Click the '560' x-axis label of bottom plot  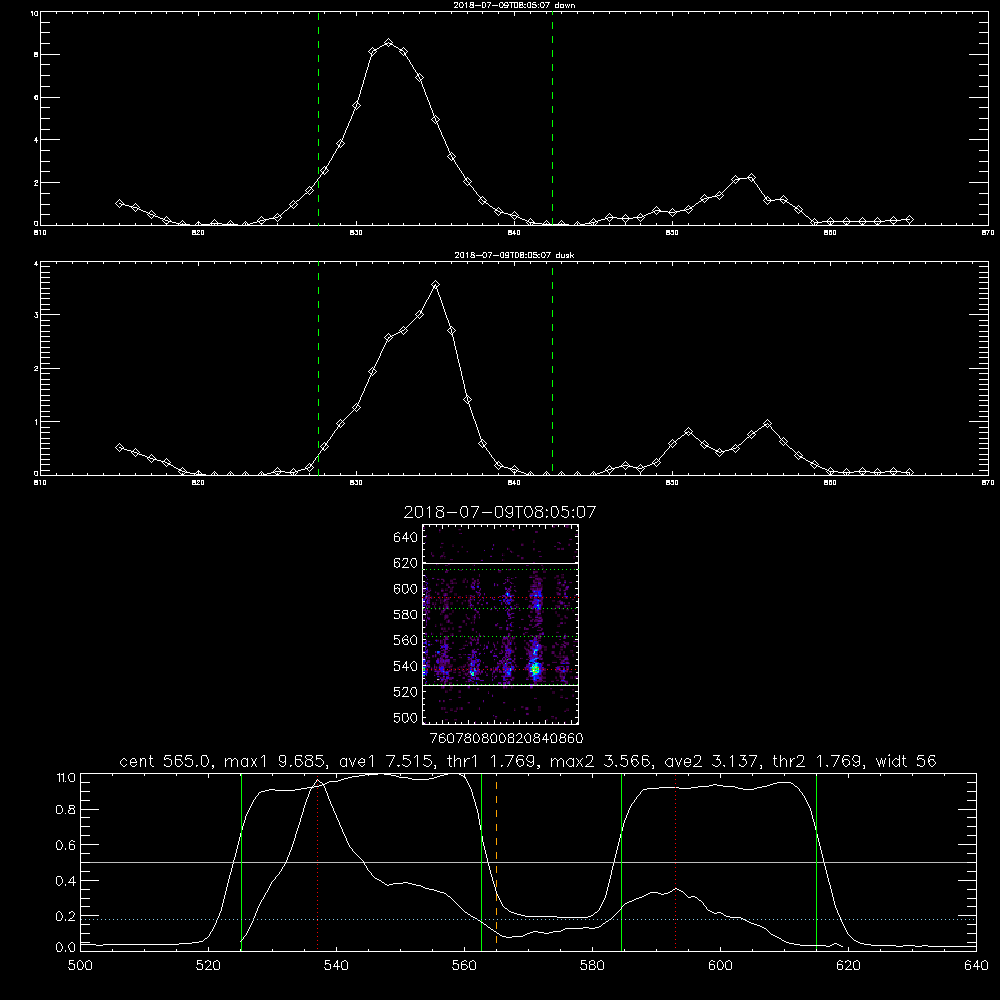464,966
